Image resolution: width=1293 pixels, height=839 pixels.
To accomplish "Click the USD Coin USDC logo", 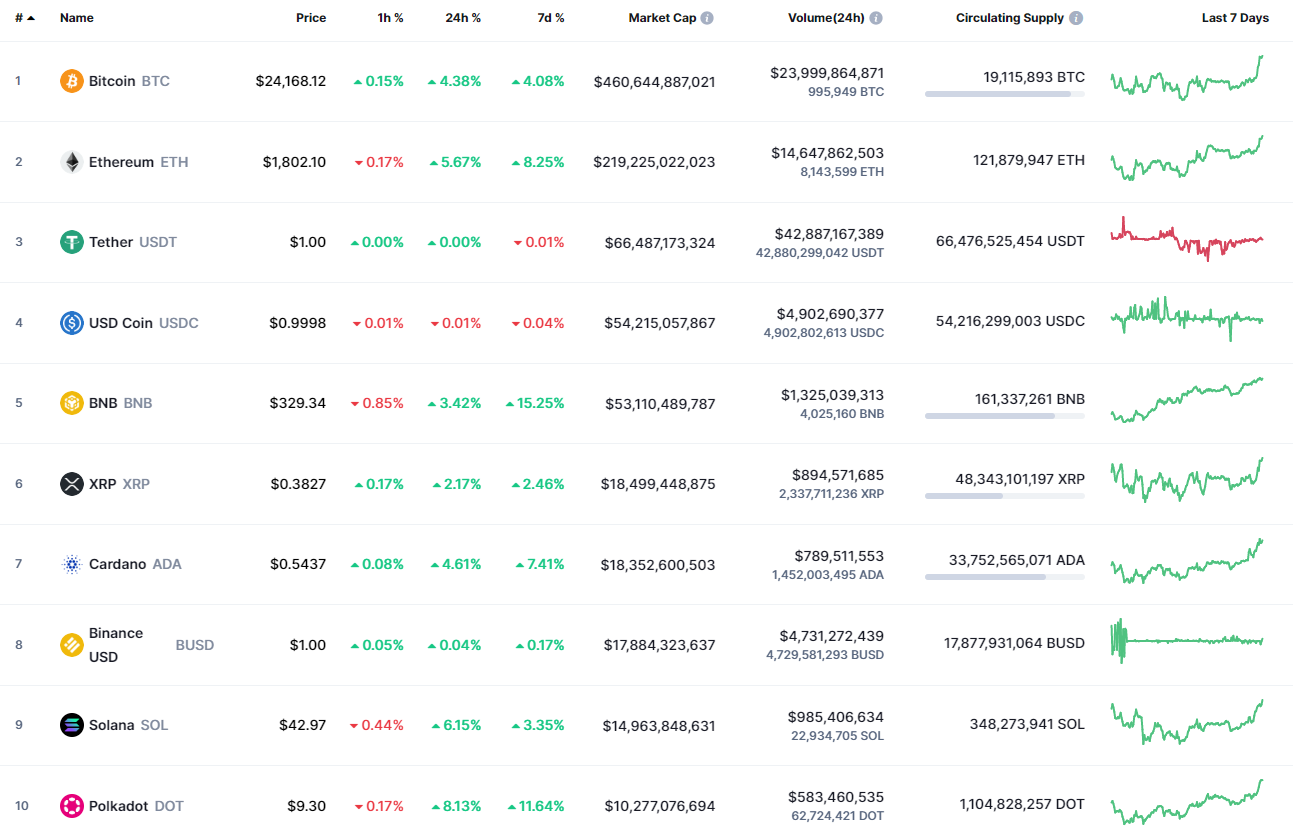I will [x=70, y=322].
